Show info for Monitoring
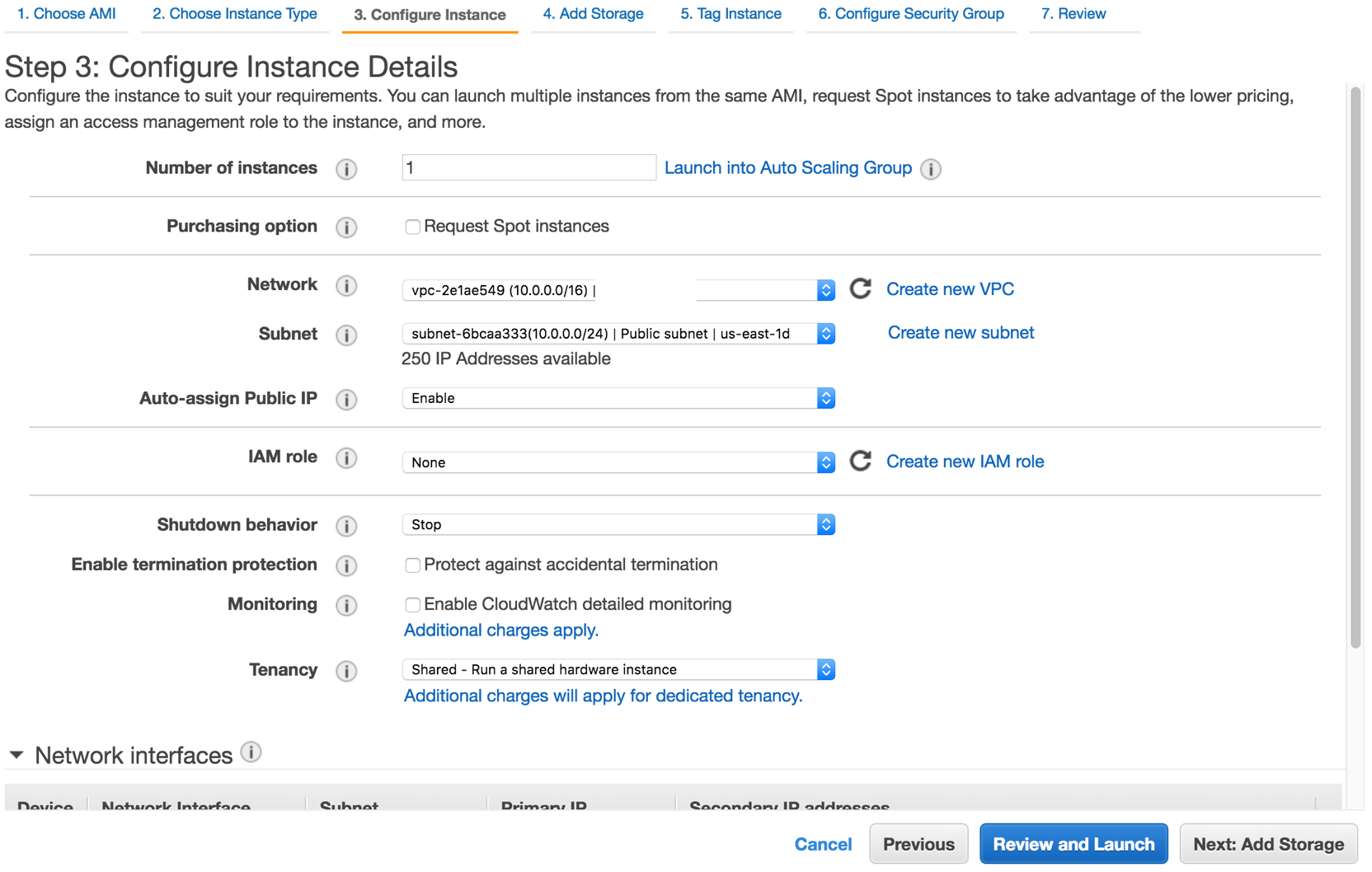Image resolution: width=1372 pixels, height=872 pixels. click(346, 605)
